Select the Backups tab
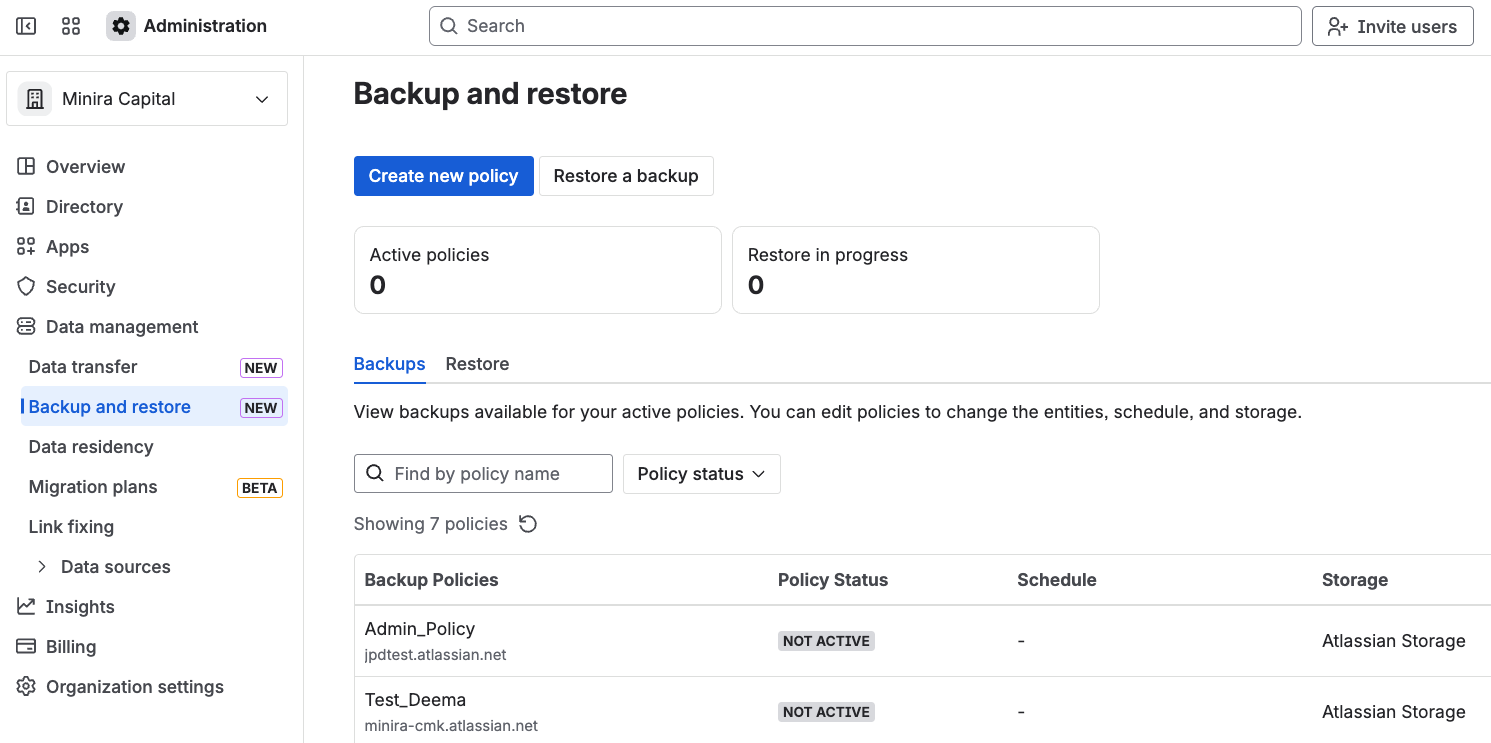 [x=390, y=364]
